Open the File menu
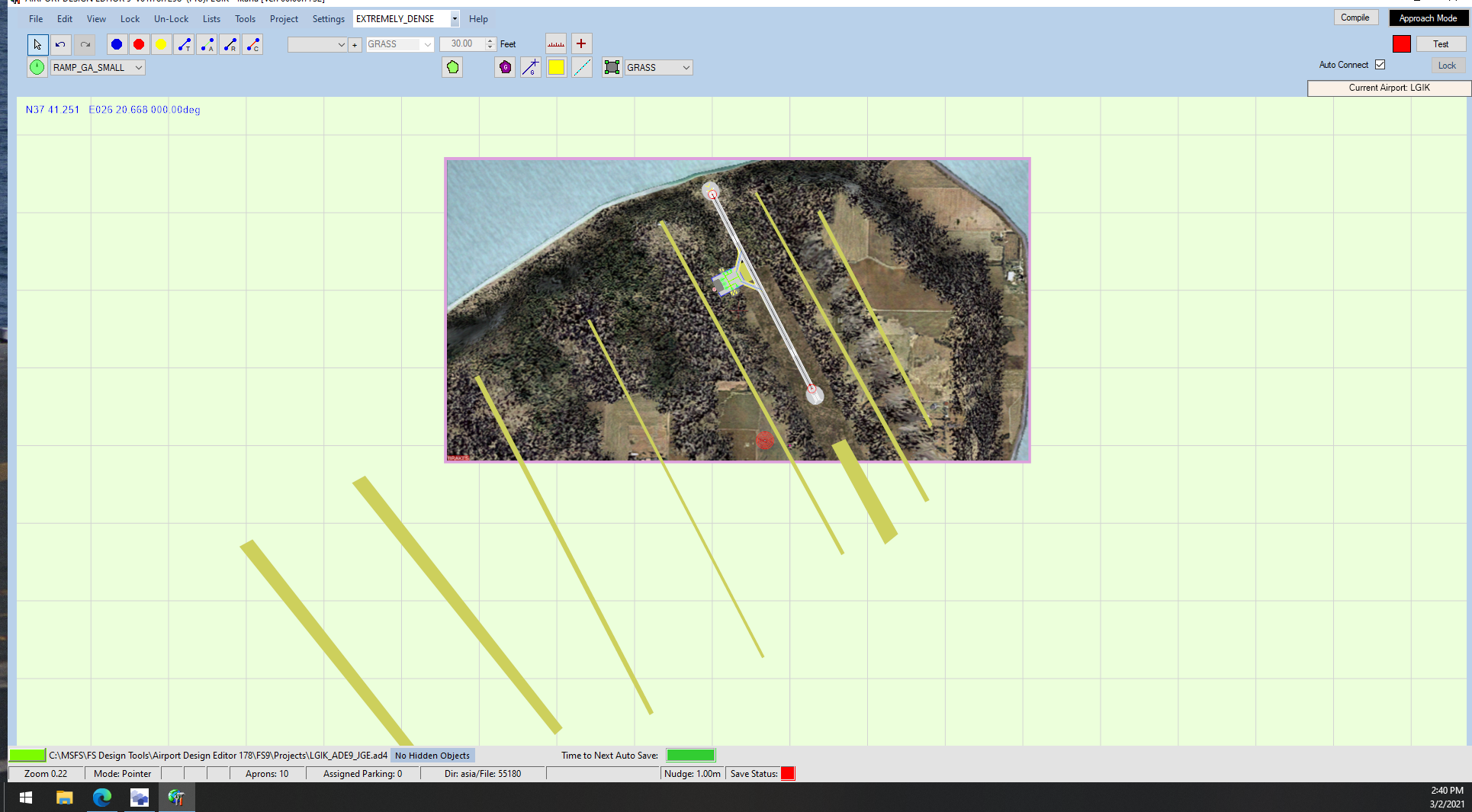This screenshot has width=1472, height=812. coord(36,19)
